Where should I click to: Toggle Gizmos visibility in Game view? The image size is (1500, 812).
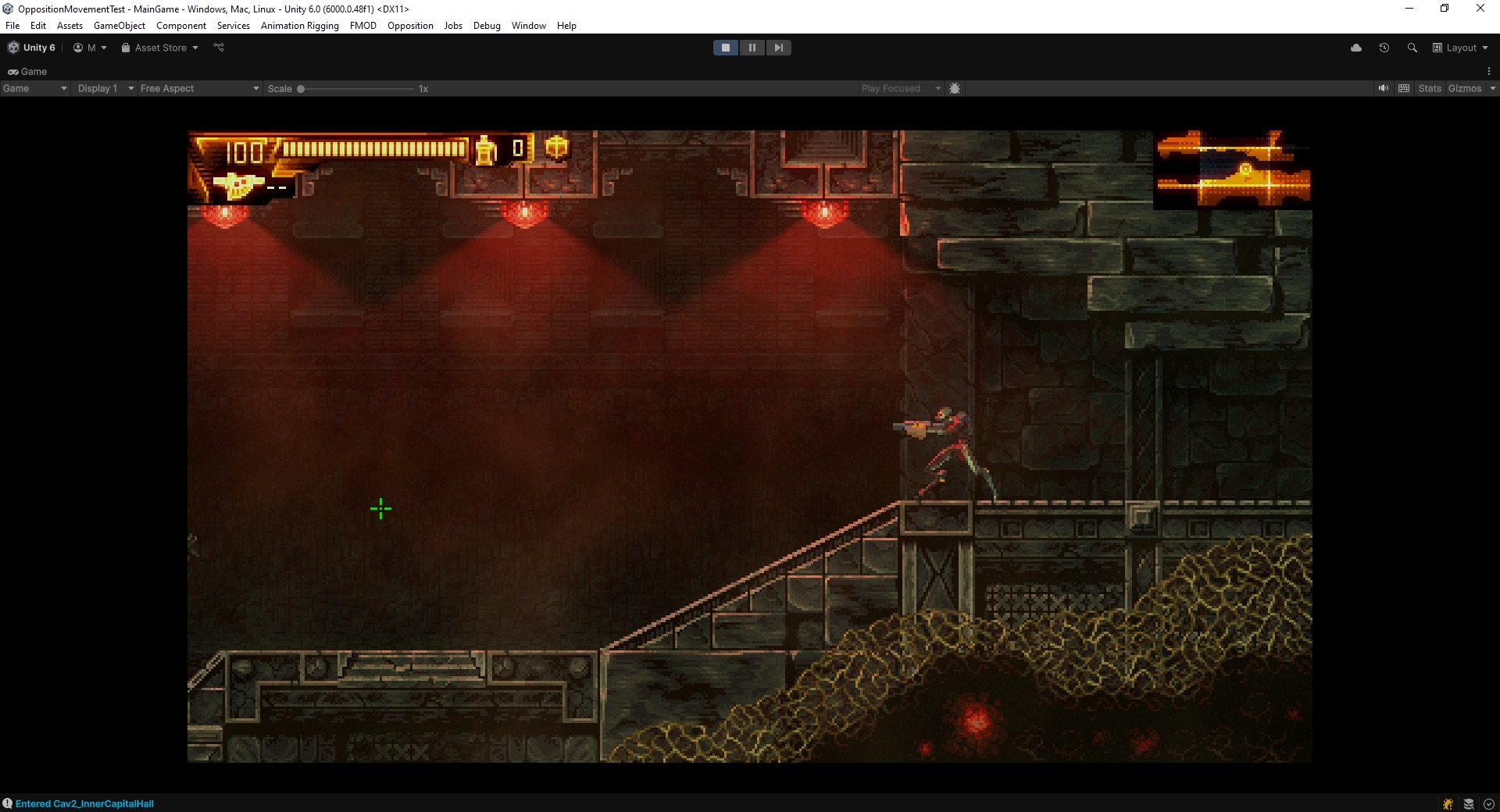tap(1465, 88)
